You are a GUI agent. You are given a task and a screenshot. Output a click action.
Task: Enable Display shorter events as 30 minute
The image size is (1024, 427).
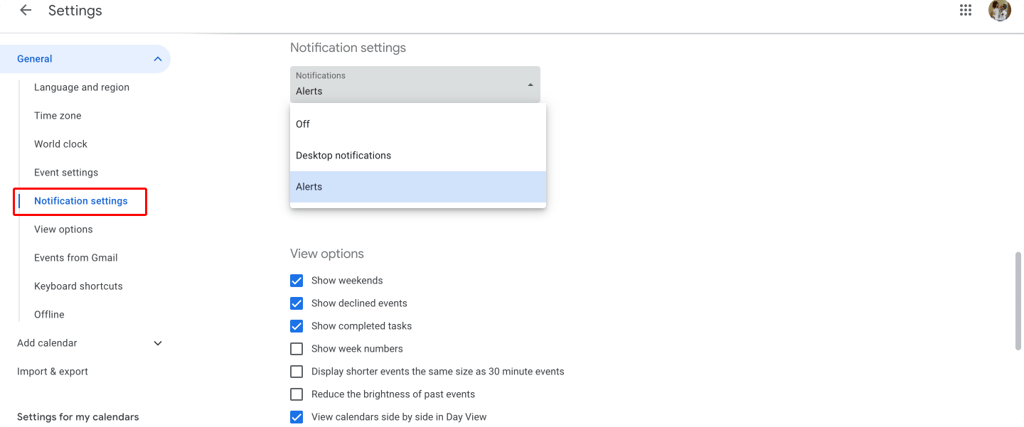click(x=296, y=372)
